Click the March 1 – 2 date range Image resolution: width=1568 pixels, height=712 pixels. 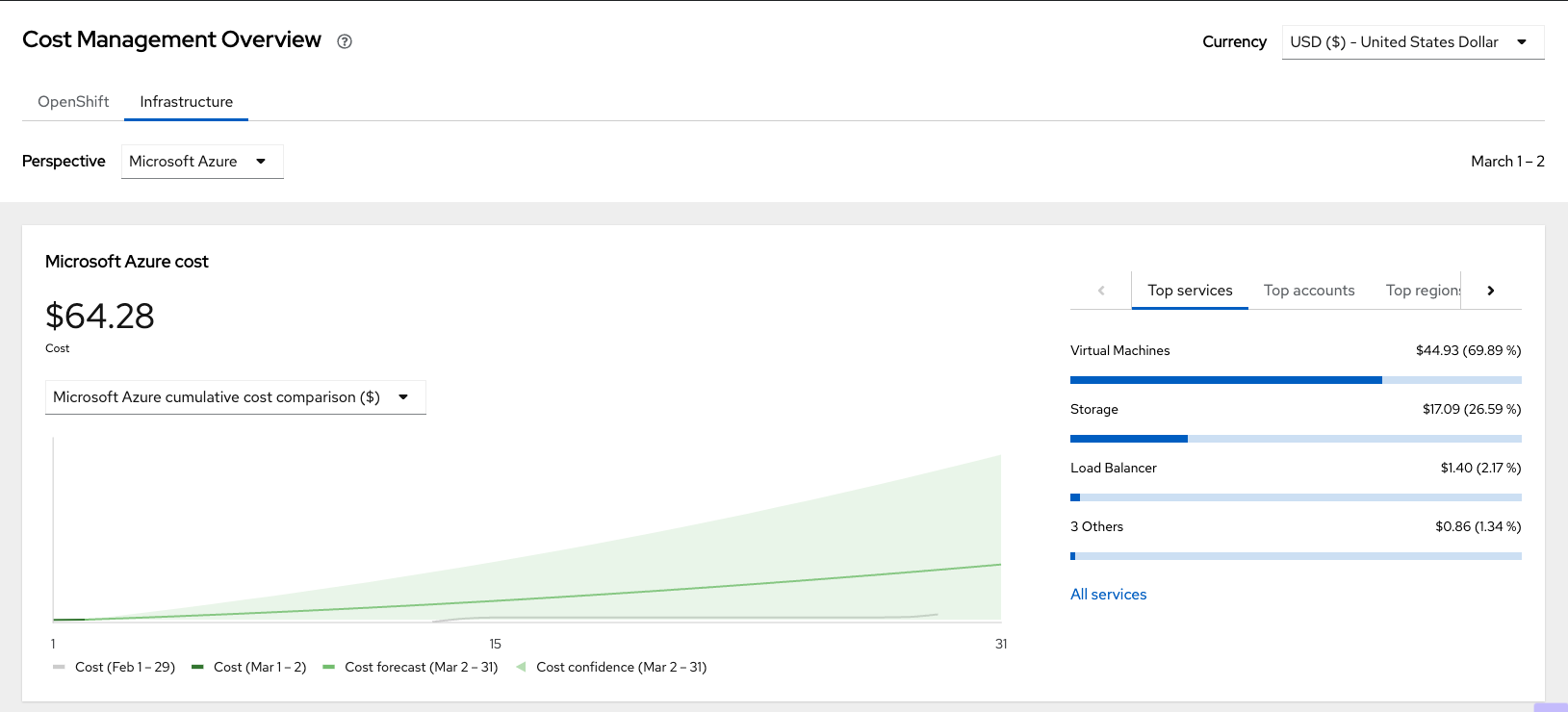(x=1507, y=162)
